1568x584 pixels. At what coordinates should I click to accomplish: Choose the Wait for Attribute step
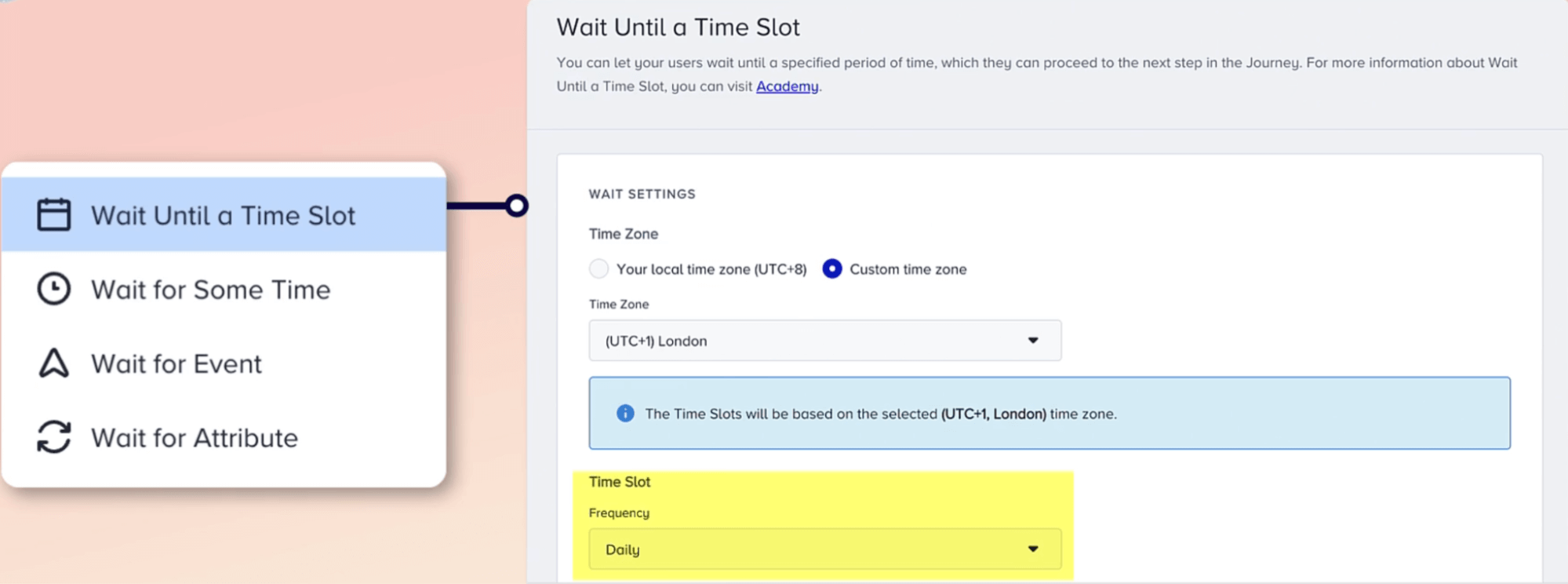(x=195, y=437)
